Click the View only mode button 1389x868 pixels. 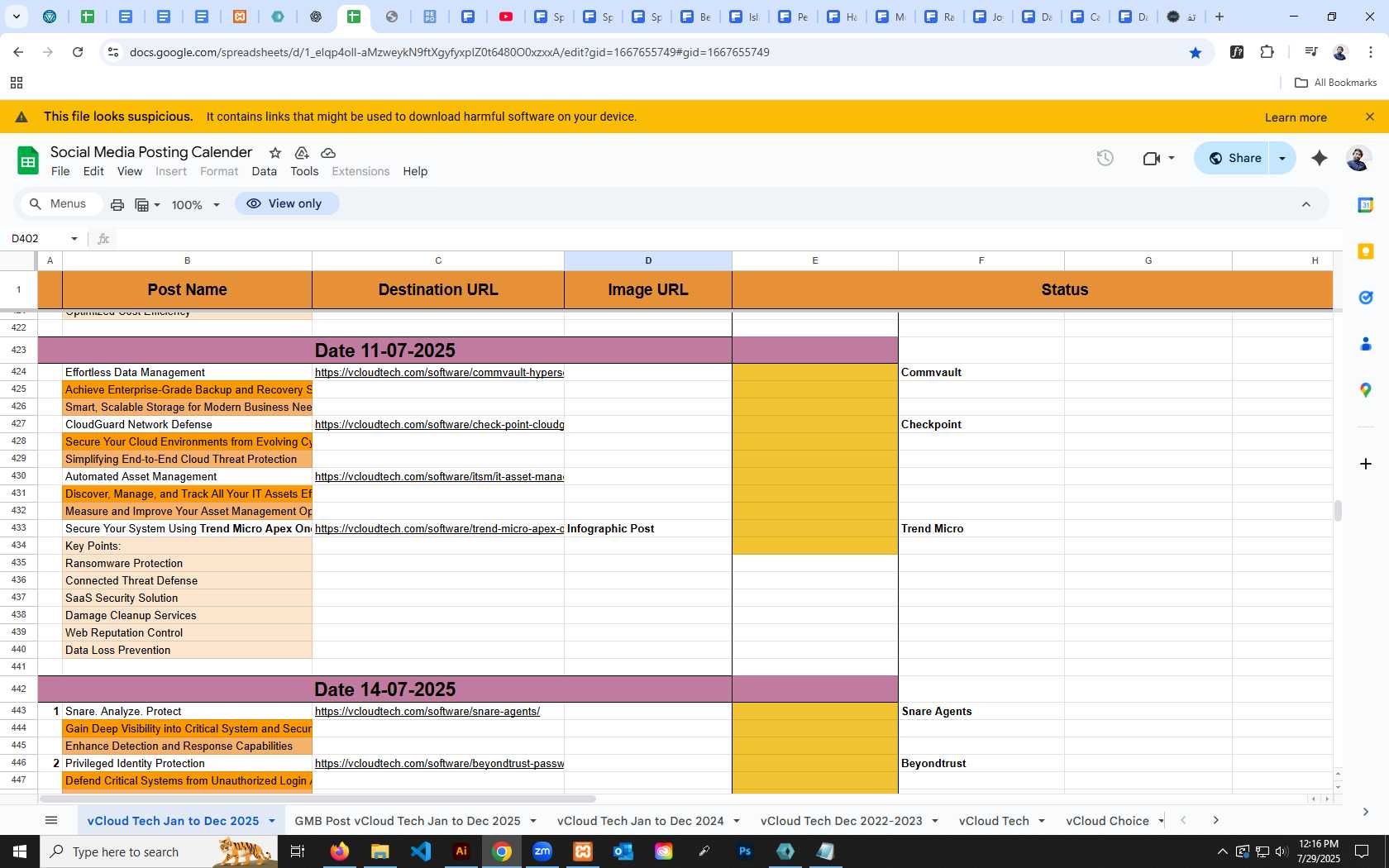click(x=286, y=203)
